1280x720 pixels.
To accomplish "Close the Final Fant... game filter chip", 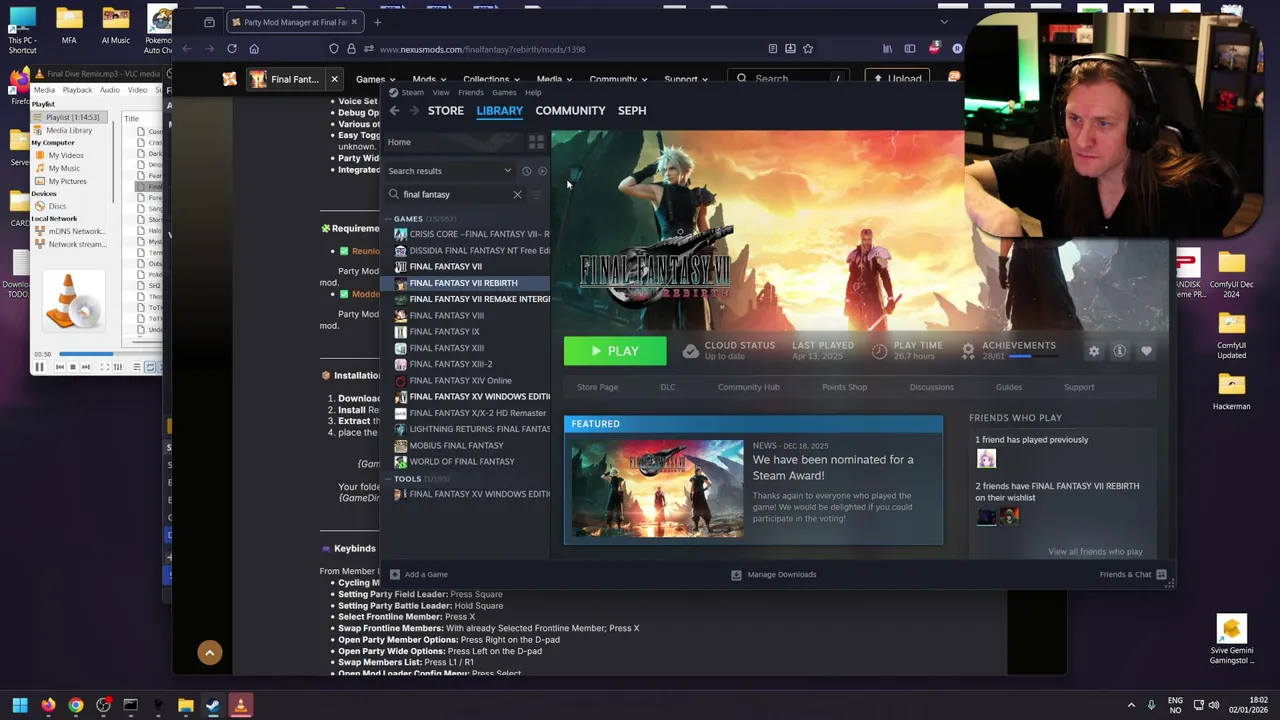I will click(x=334, y=79).
